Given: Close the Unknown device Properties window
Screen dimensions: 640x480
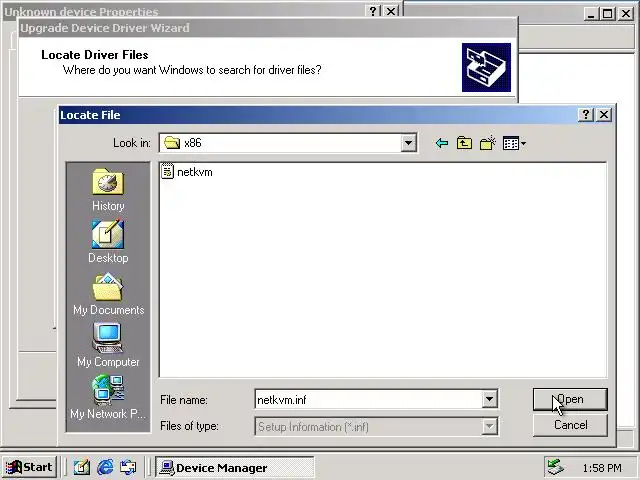Looking at the screenshot, I should tap(391, 11).
